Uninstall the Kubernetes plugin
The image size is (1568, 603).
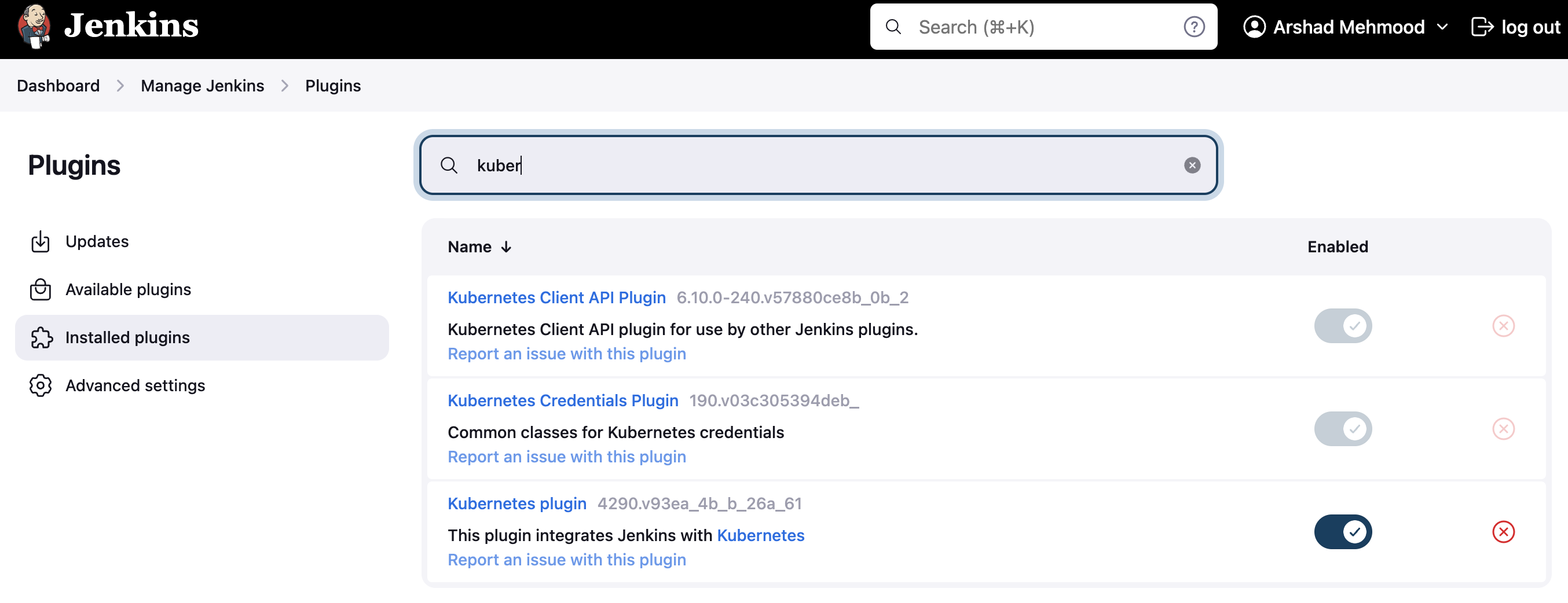1503,532
